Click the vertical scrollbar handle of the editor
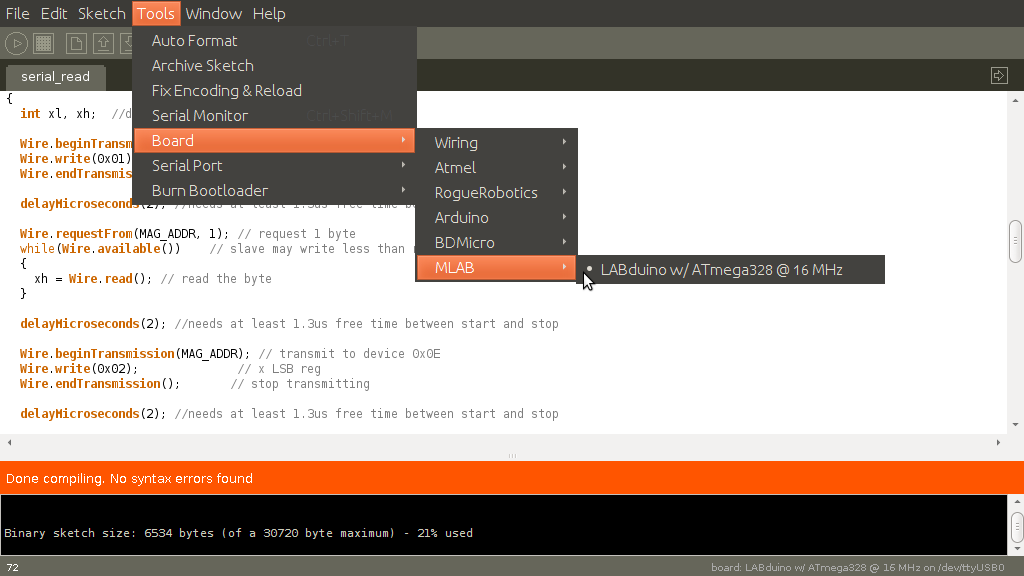1024x576 pixels. (1015, 241)
